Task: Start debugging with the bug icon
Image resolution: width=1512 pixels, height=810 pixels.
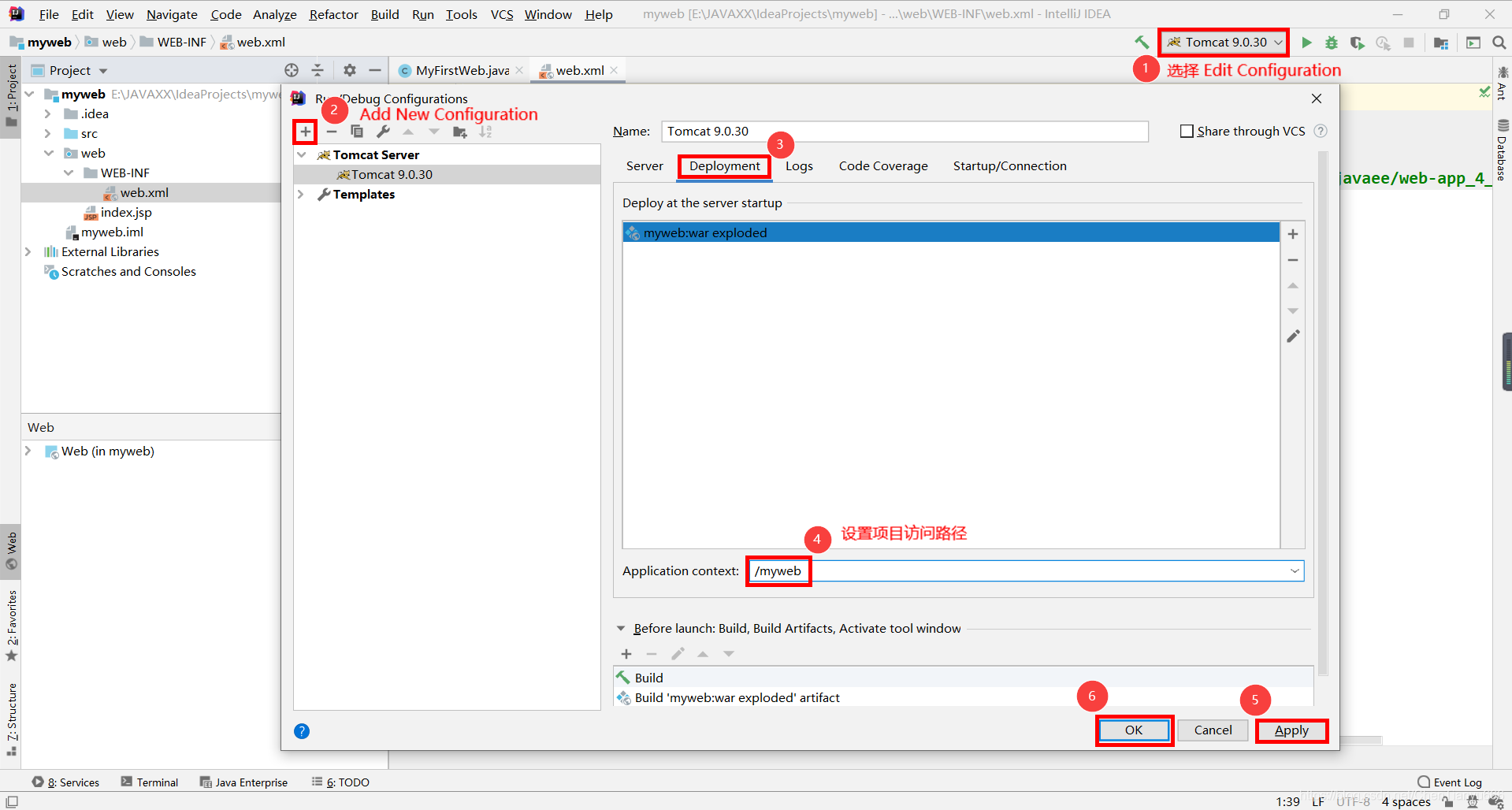Action: click(x=1332, y=43)
